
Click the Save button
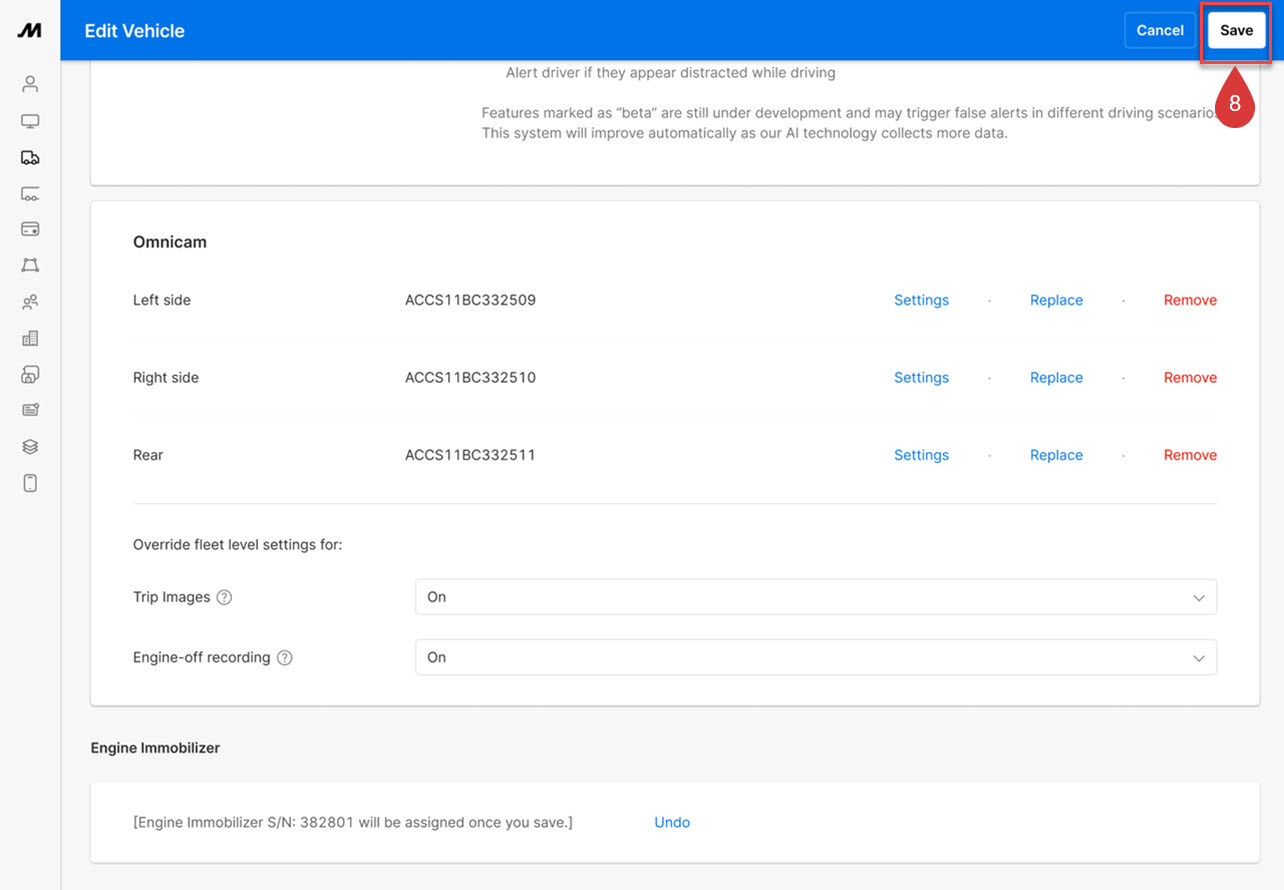point(1236,31)
